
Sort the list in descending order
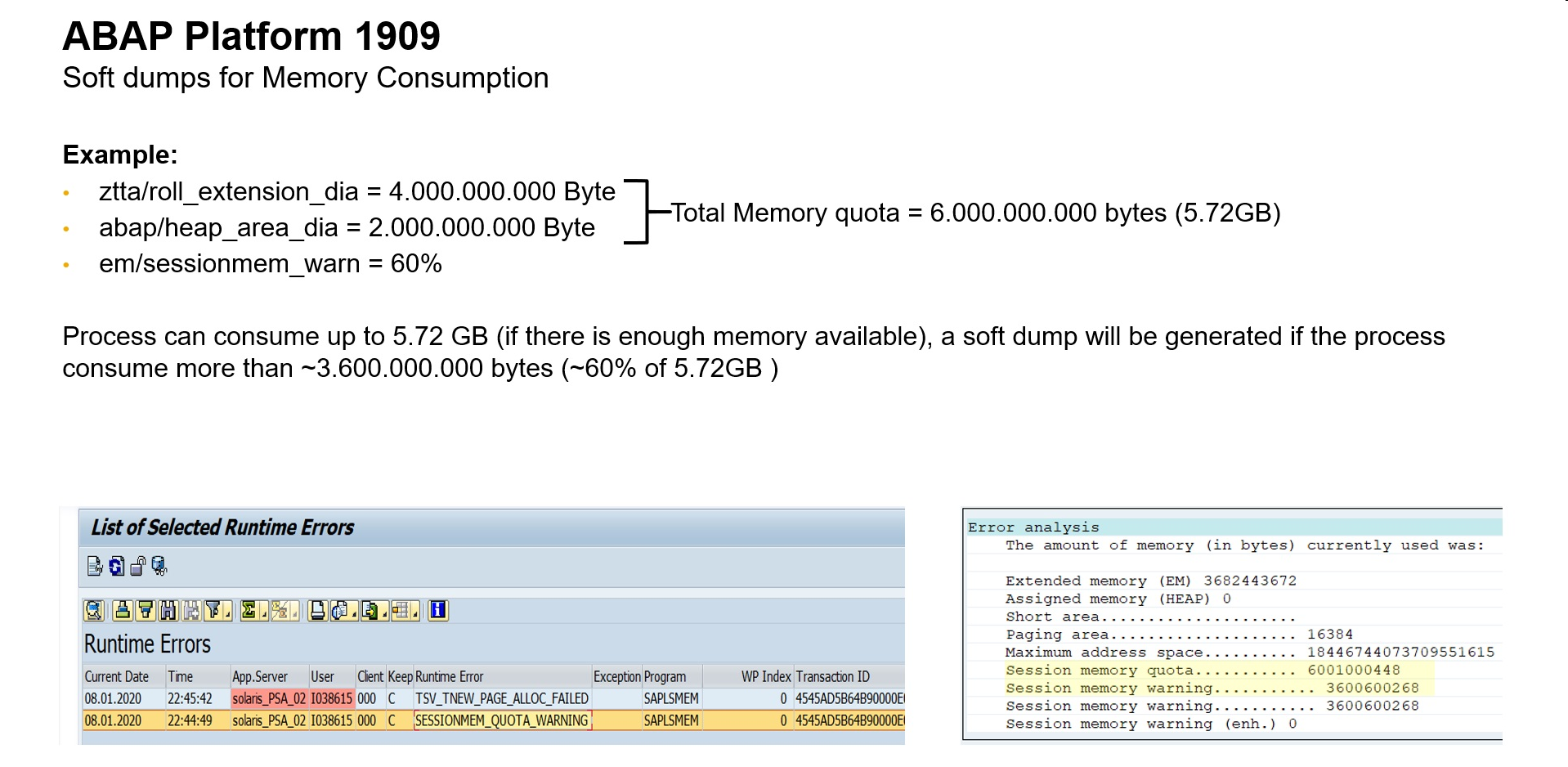[x=146, y=611]
